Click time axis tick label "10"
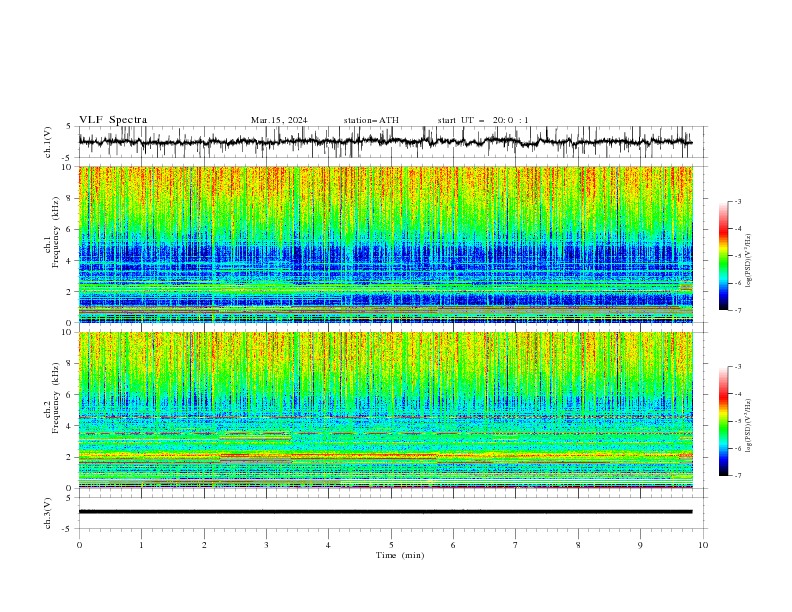The height and width of the screenshot is (612, 792). (x=703, y=545)
